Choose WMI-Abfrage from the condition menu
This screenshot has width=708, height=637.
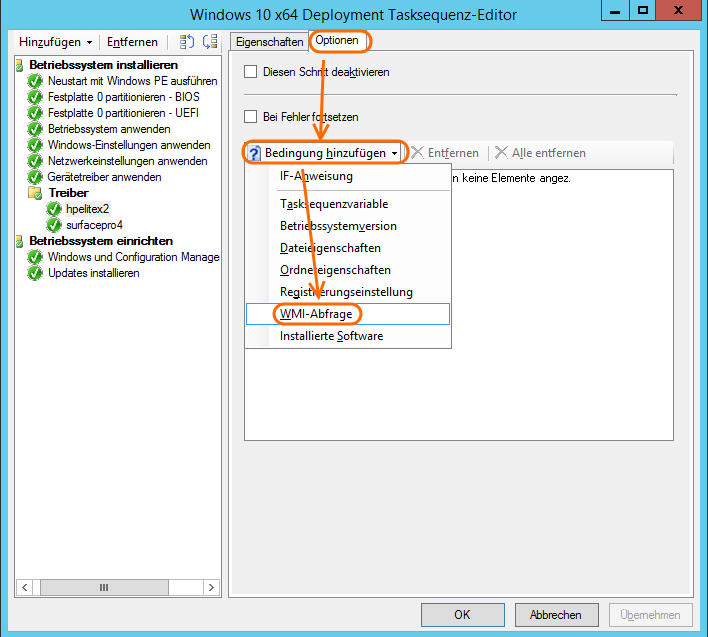tap(317, 314)
